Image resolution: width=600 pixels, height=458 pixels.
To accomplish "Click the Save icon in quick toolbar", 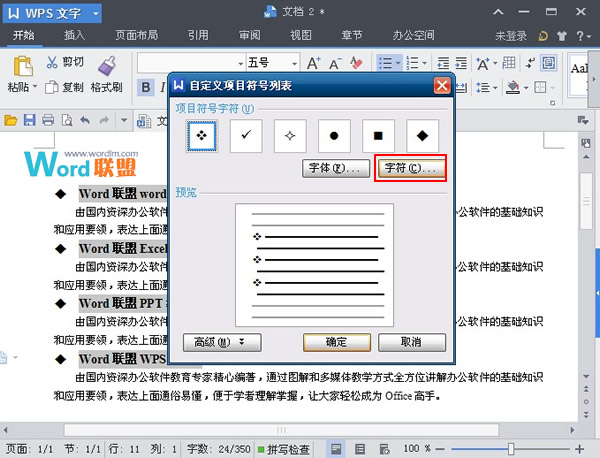I will [29, 121].
